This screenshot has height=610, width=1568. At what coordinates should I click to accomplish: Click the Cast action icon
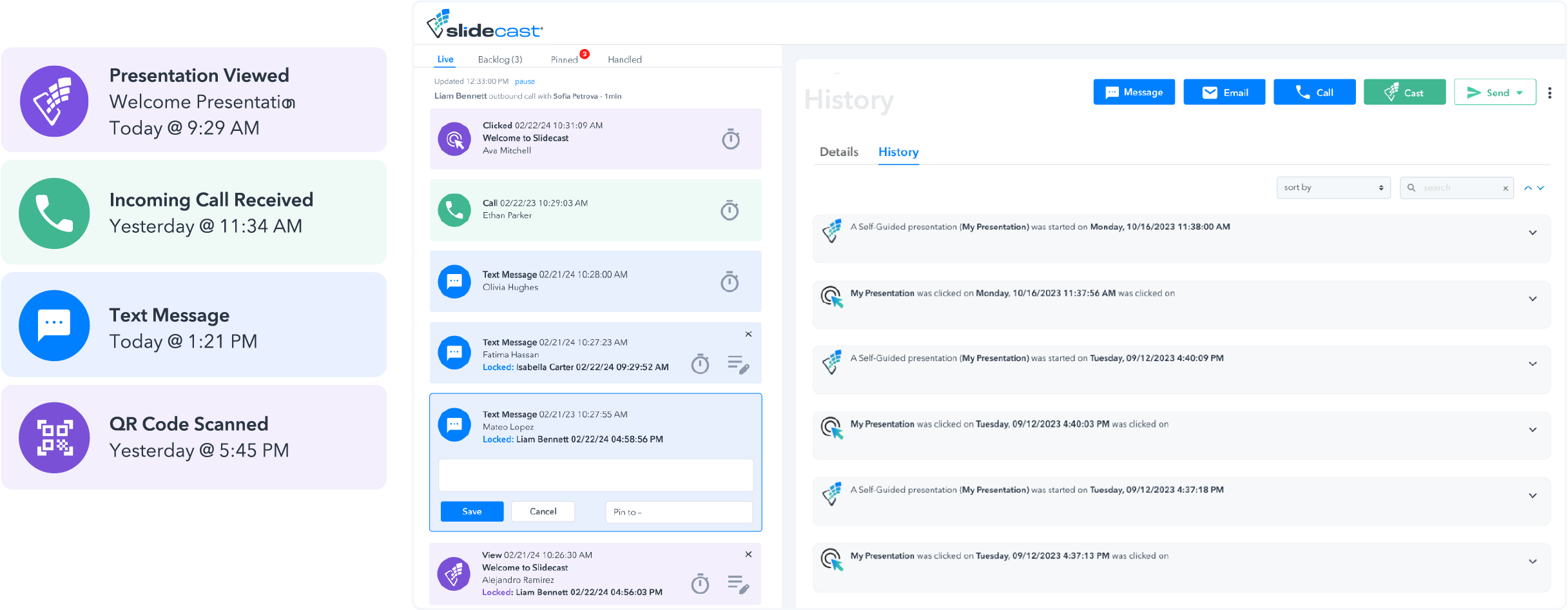click(1391, 92)
